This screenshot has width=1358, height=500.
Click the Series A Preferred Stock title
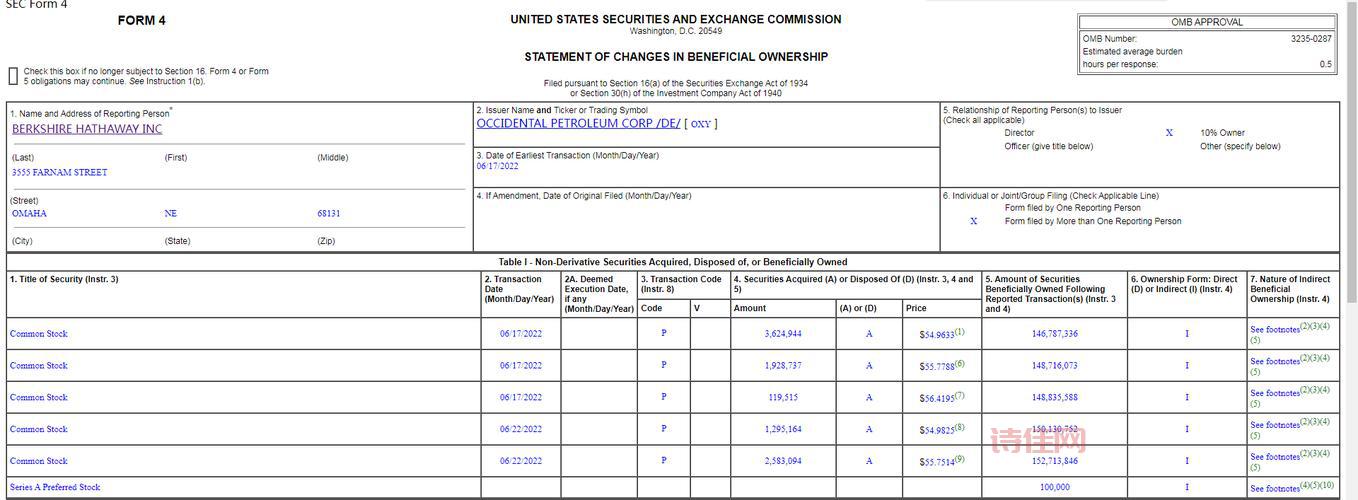55,488
